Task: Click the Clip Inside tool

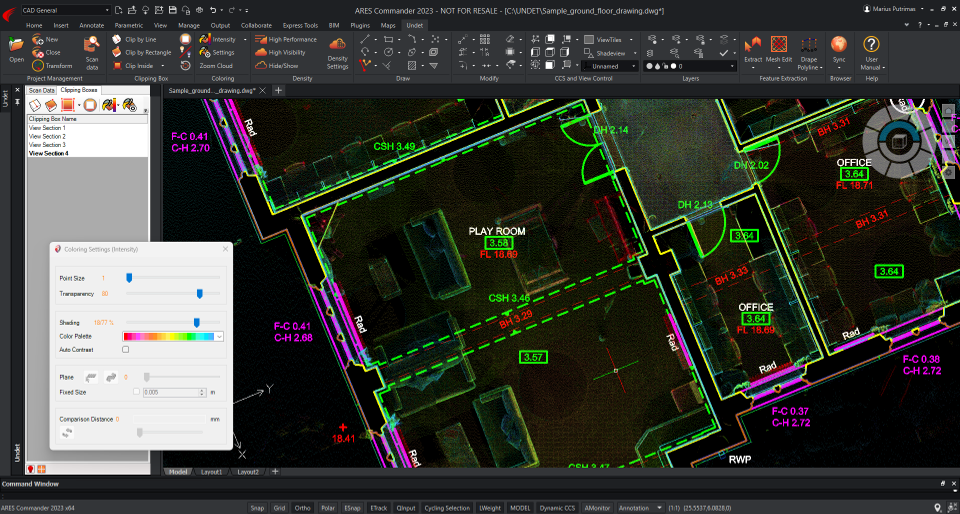Action: click(x=133, y=65)
